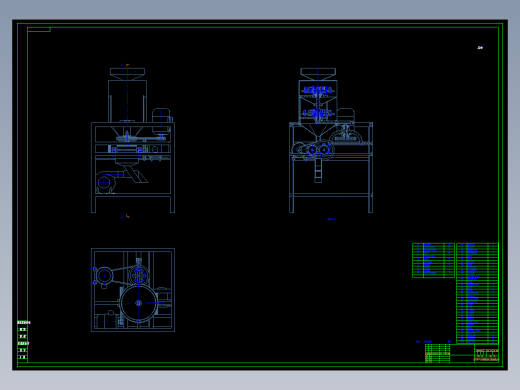Screen dimensions: 520x390
Task: Click the white revision label column at left edge
Action: click(23, 340)
